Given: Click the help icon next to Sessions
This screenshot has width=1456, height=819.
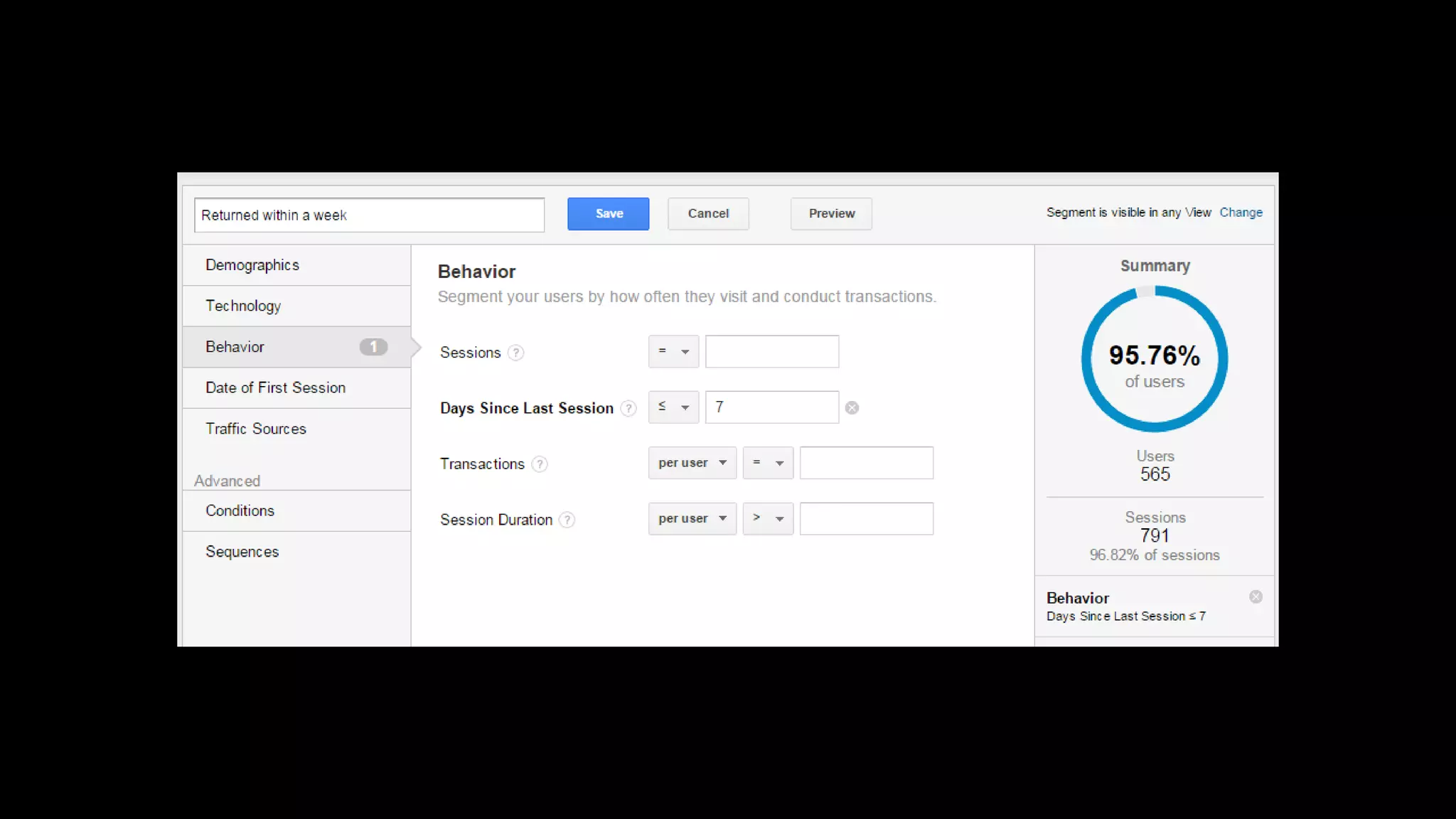Looking at the screenshot, I should pyautogui.click(x=516, y=353).
